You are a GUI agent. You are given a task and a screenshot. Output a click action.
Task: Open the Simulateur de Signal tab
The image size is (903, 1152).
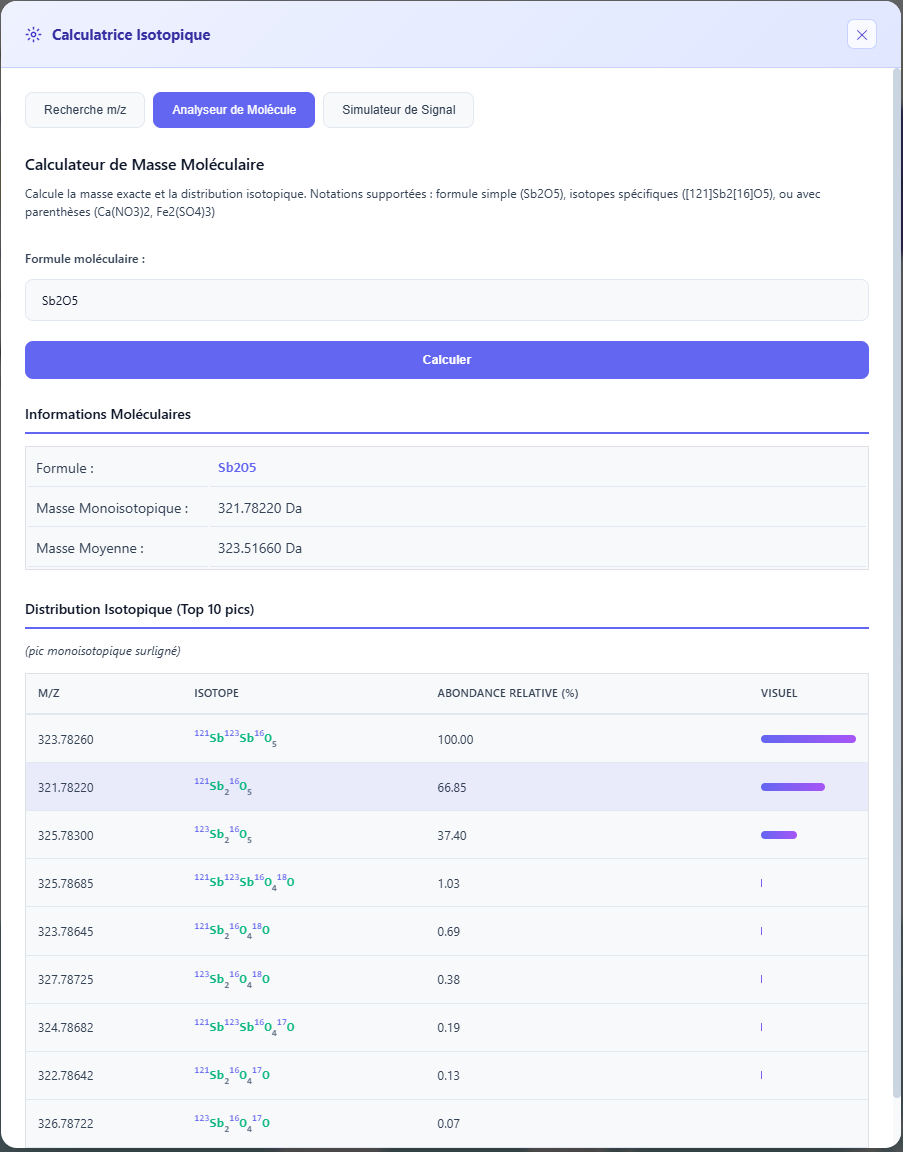(398, 110)
